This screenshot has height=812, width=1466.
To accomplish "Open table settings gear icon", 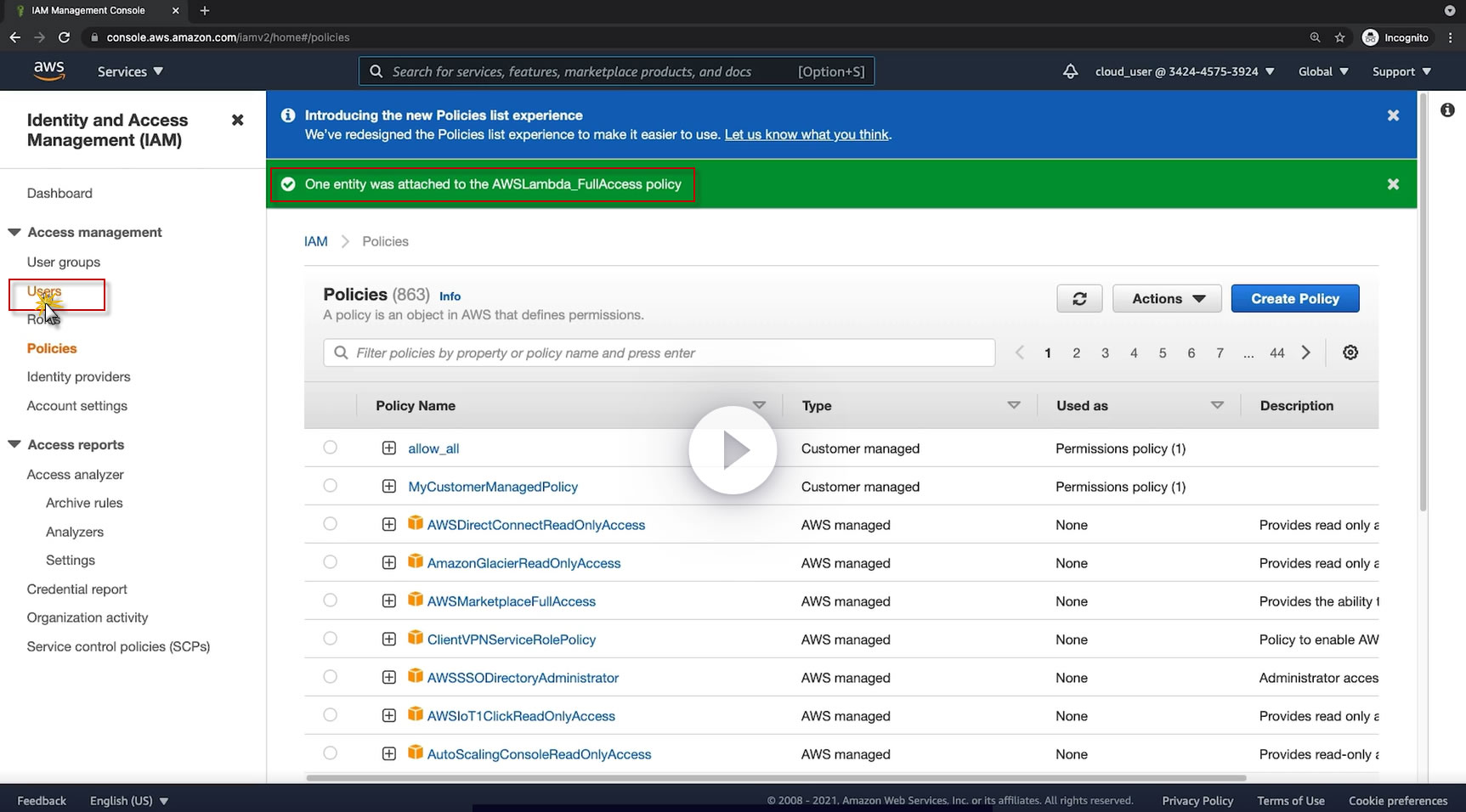I will click(1350, 352).
